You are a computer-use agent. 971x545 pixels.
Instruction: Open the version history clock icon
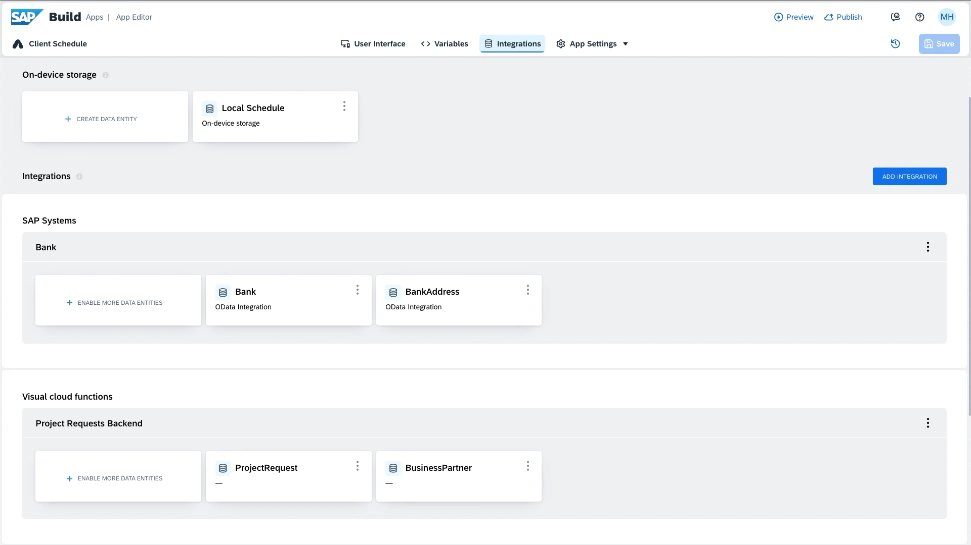click(895, 44)
